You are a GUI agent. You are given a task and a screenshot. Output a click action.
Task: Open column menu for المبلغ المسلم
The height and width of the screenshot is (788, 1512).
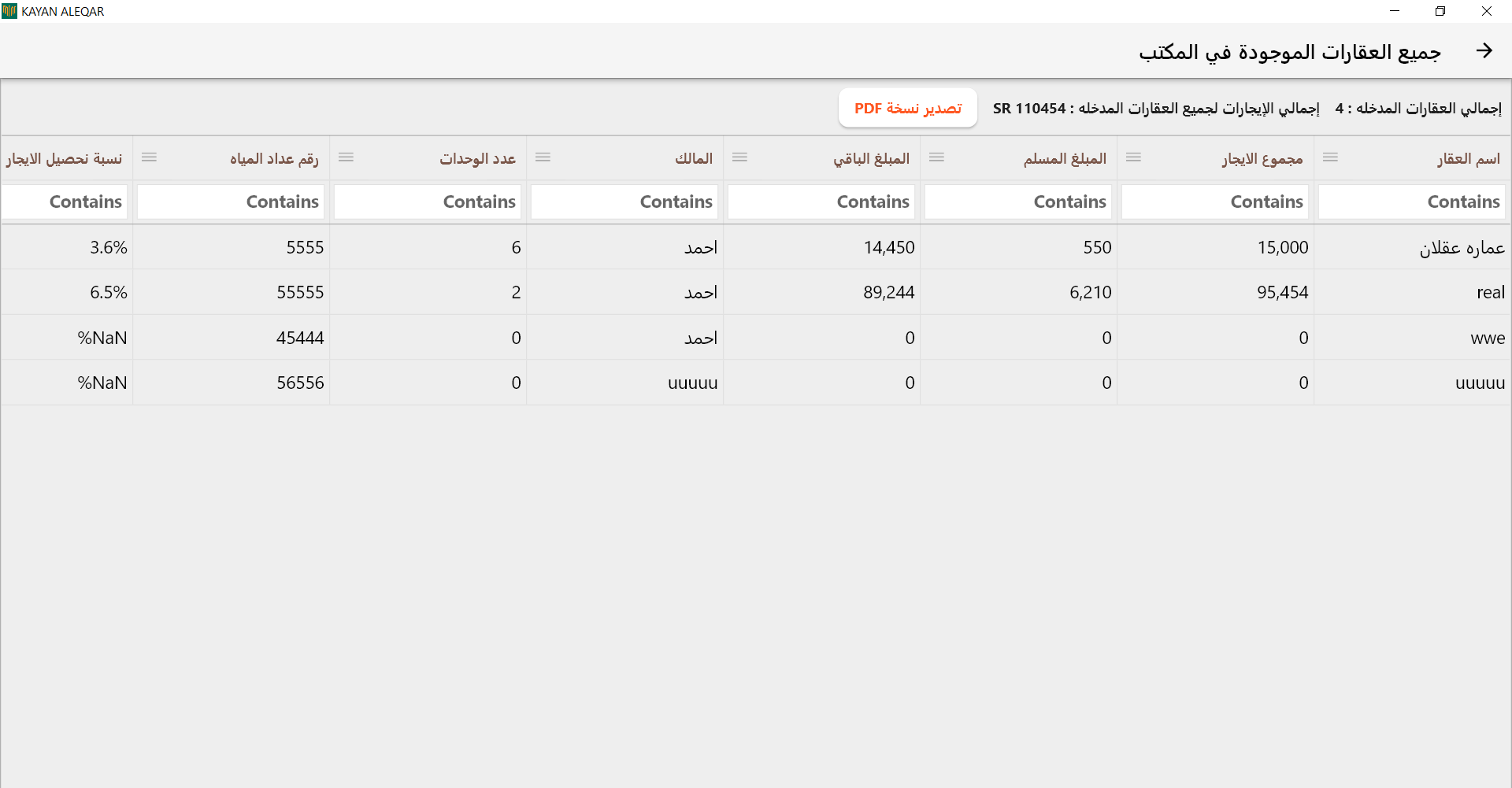[x=936, y=158]
